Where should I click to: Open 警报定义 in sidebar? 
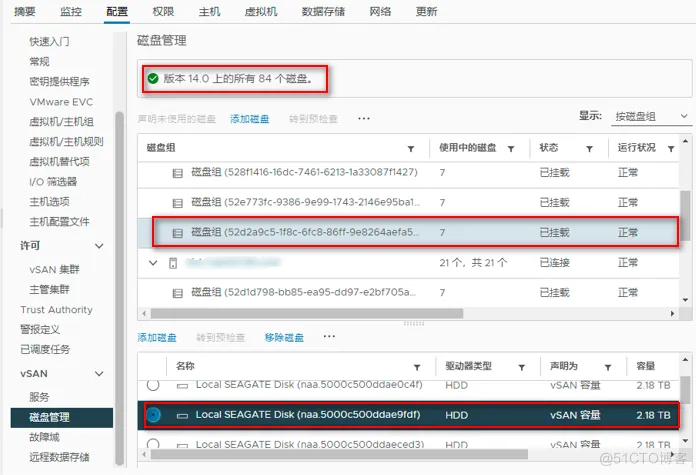[40, 329]
